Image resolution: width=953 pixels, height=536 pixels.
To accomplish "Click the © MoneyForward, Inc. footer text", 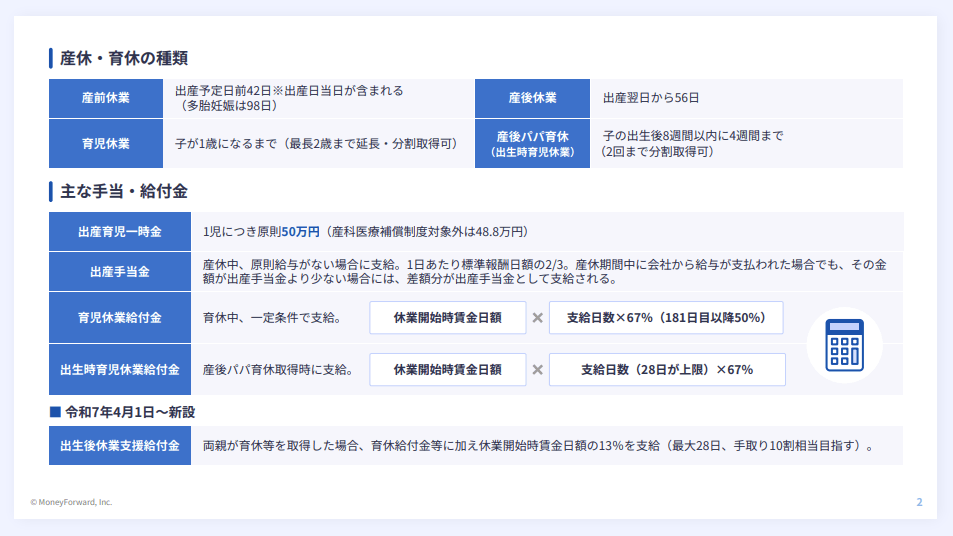I will click(x=71, y=502).
